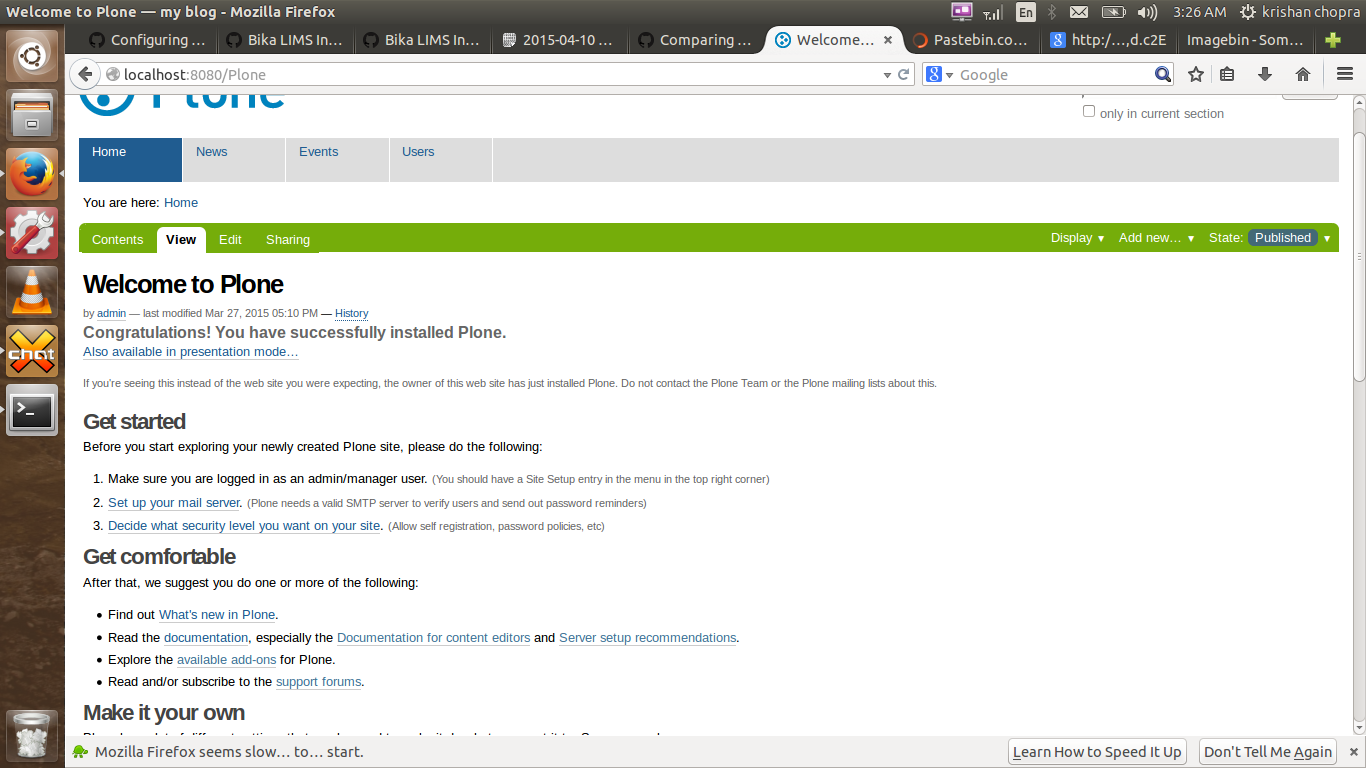Open the admin author link
This screenshot has height=768, width=1366.
click(x=111, y=314)
